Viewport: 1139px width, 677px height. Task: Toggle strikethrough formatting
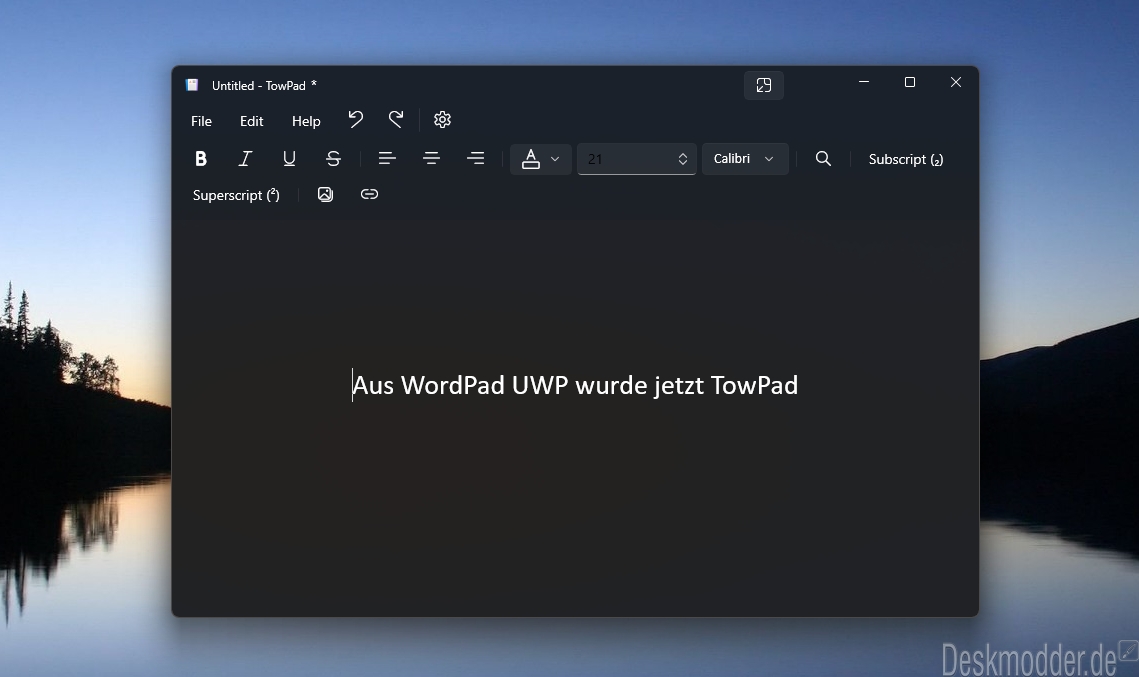[333, 158]
